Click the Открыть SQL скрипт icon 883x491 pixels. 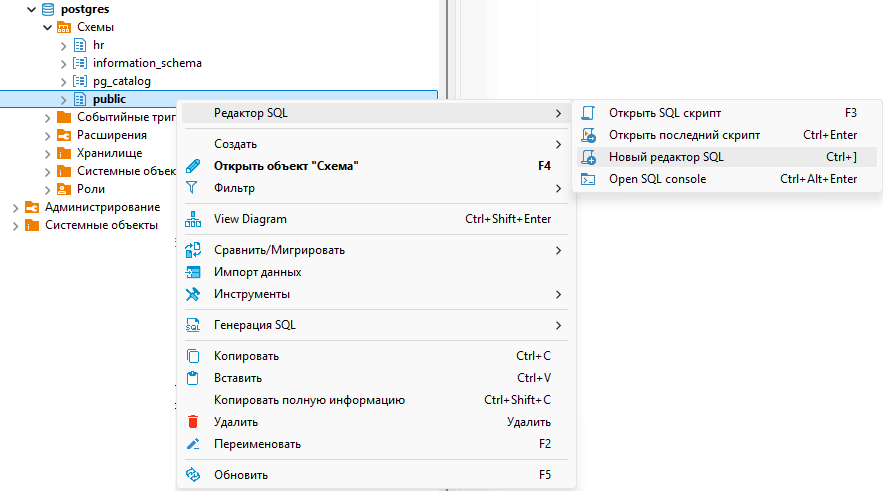[x=588, y=113]
